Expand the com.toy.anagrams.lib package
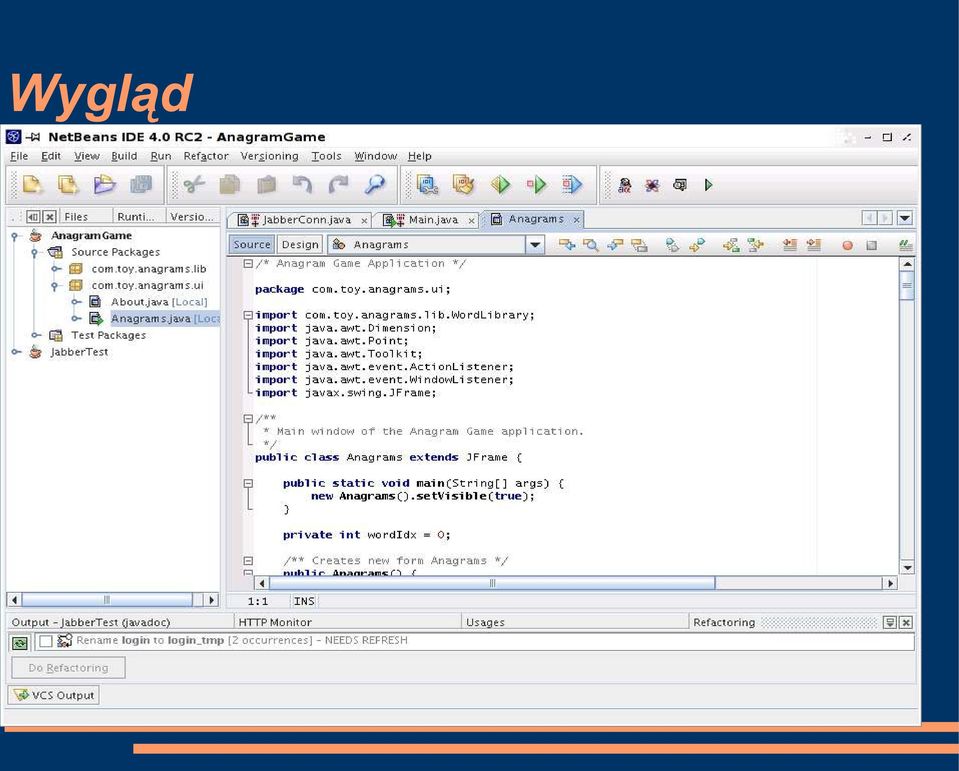Viewport: 959px width, 771px height. point(56,269)
